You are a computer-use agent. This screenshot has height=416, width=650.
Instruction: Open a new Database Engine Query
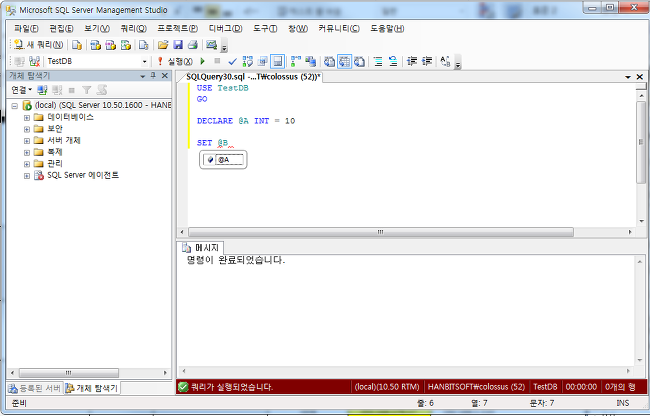(77, 45)
